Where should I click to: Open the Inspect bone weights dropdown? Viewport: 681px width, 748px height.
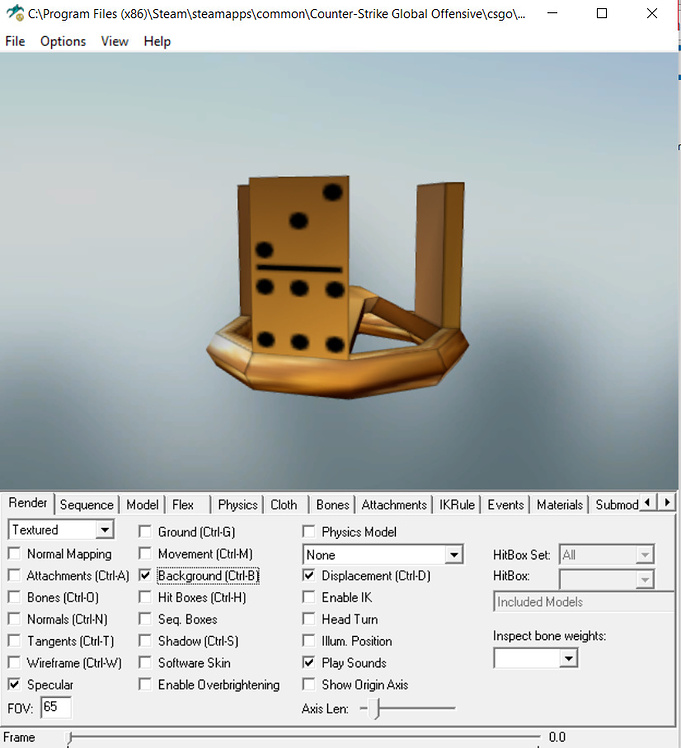pyautogui.click(x=536, y=659)
